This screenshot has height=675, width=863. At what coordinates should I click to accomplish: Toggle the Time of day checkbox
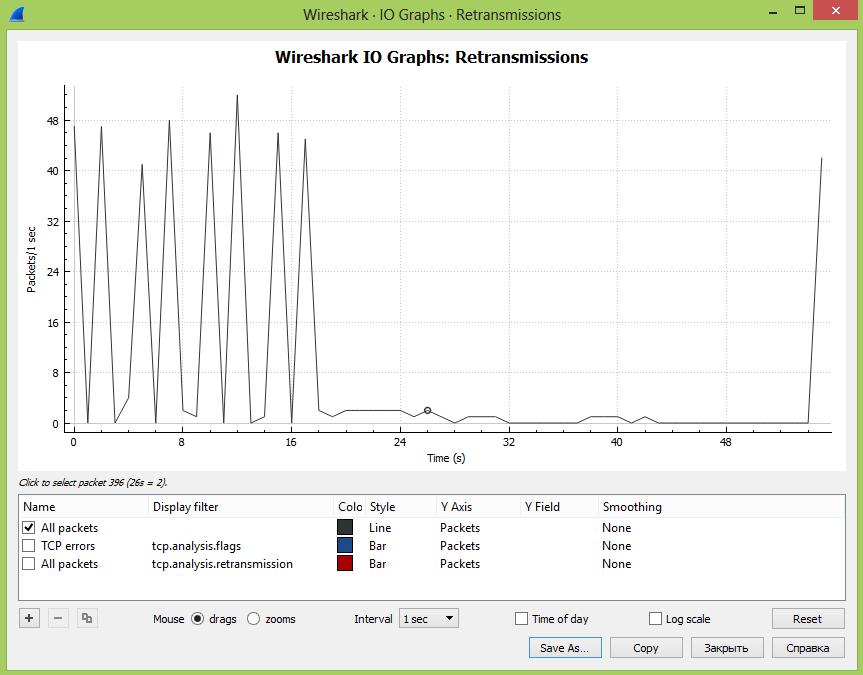pyautogui.click(x=521, y=619)
